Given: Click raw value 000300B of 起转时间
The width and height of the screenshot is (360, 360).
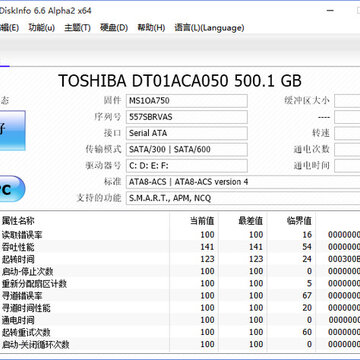Looking at the screenshot, I should (344, 259).
